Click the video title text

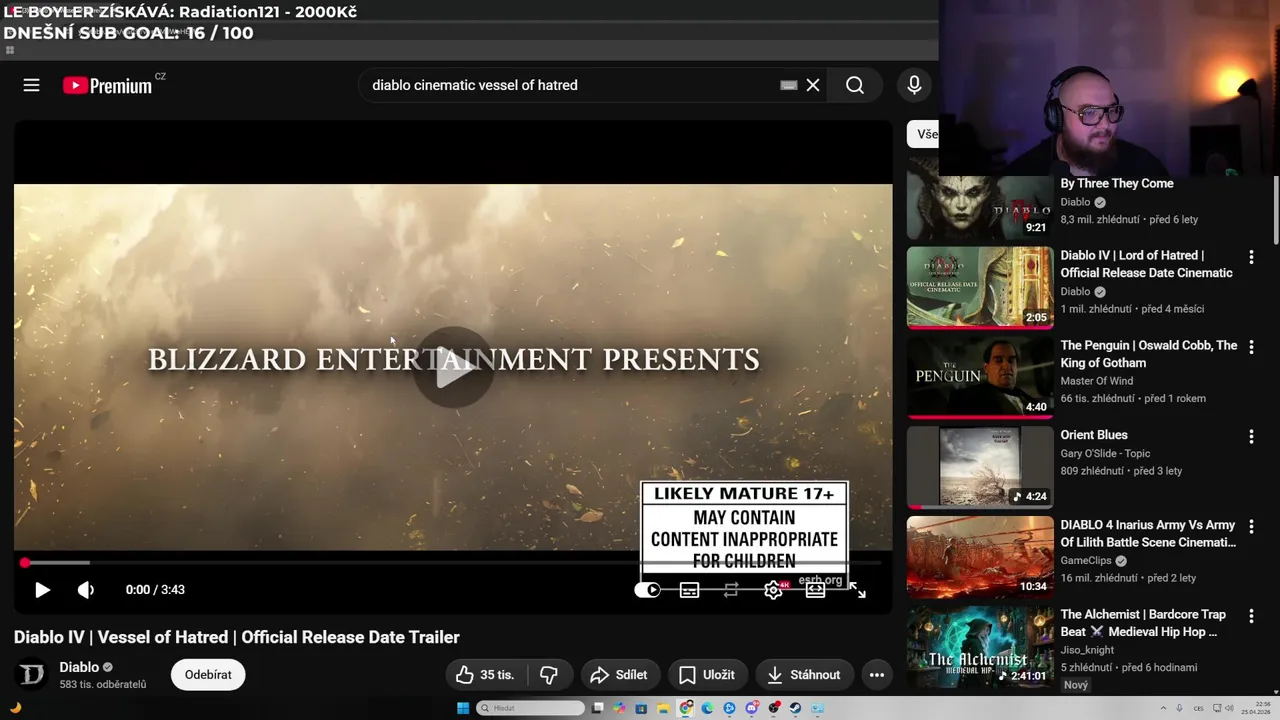point(237,637)
